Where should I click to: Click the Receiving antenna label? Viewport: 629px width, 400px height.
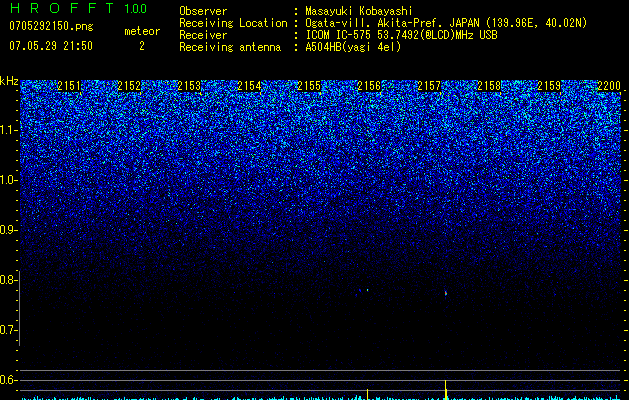pyautogui.click(x=230, y=47)
